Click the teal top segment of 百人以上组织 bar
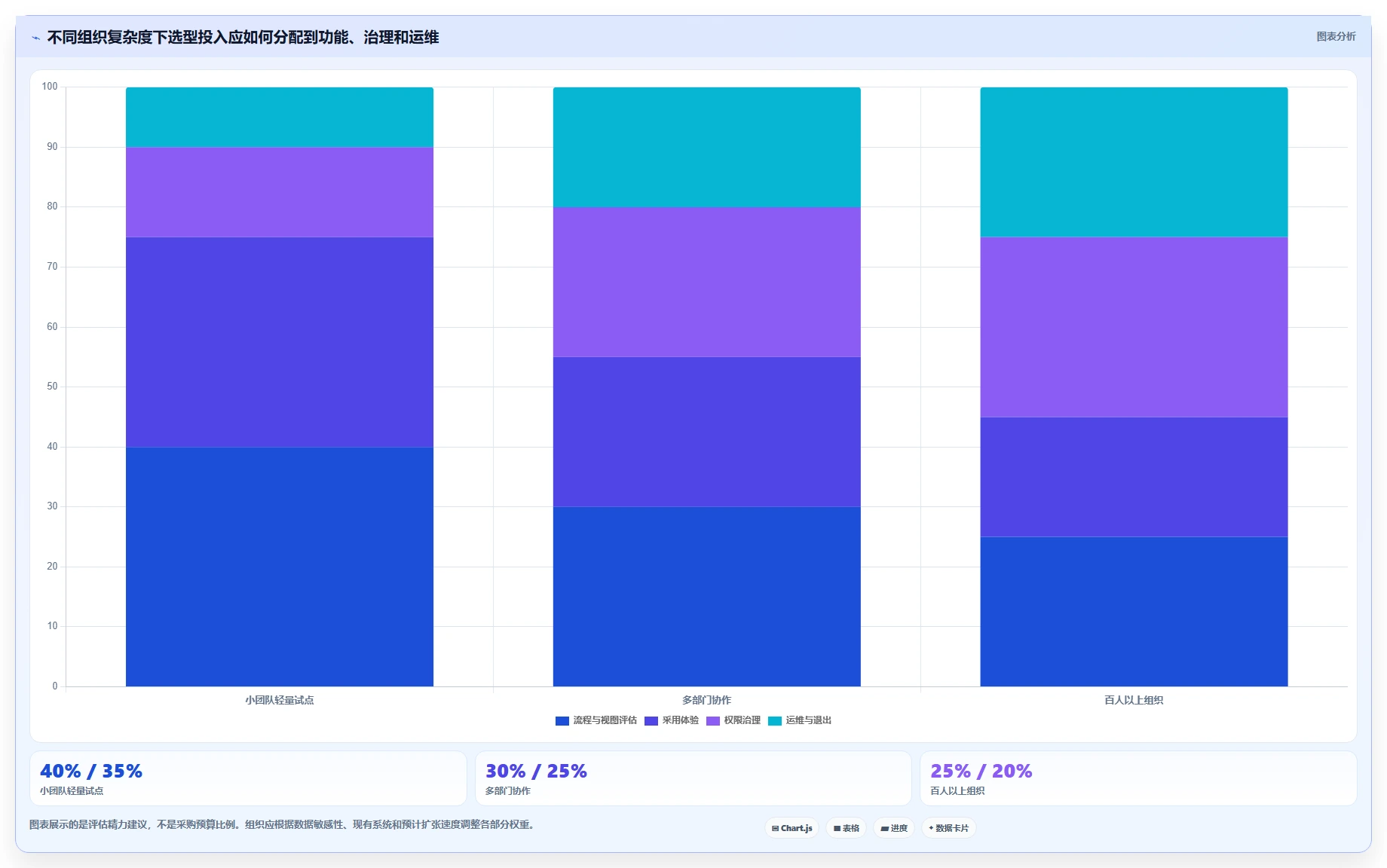The width and height of the screenshot is (1387, 868). coord(1134,162)
